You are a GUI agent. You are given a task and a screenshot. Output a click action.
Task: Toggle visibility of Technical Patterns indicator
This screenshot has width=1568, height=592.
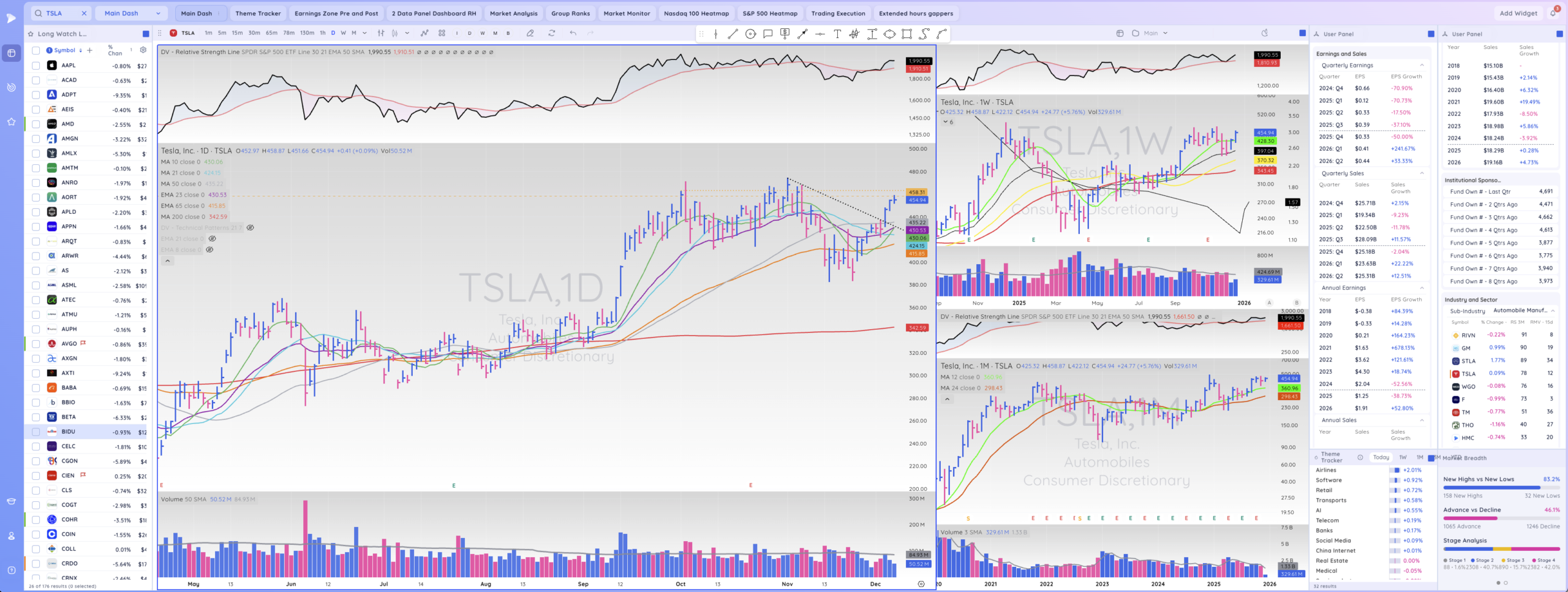click(x=250, y=227)
